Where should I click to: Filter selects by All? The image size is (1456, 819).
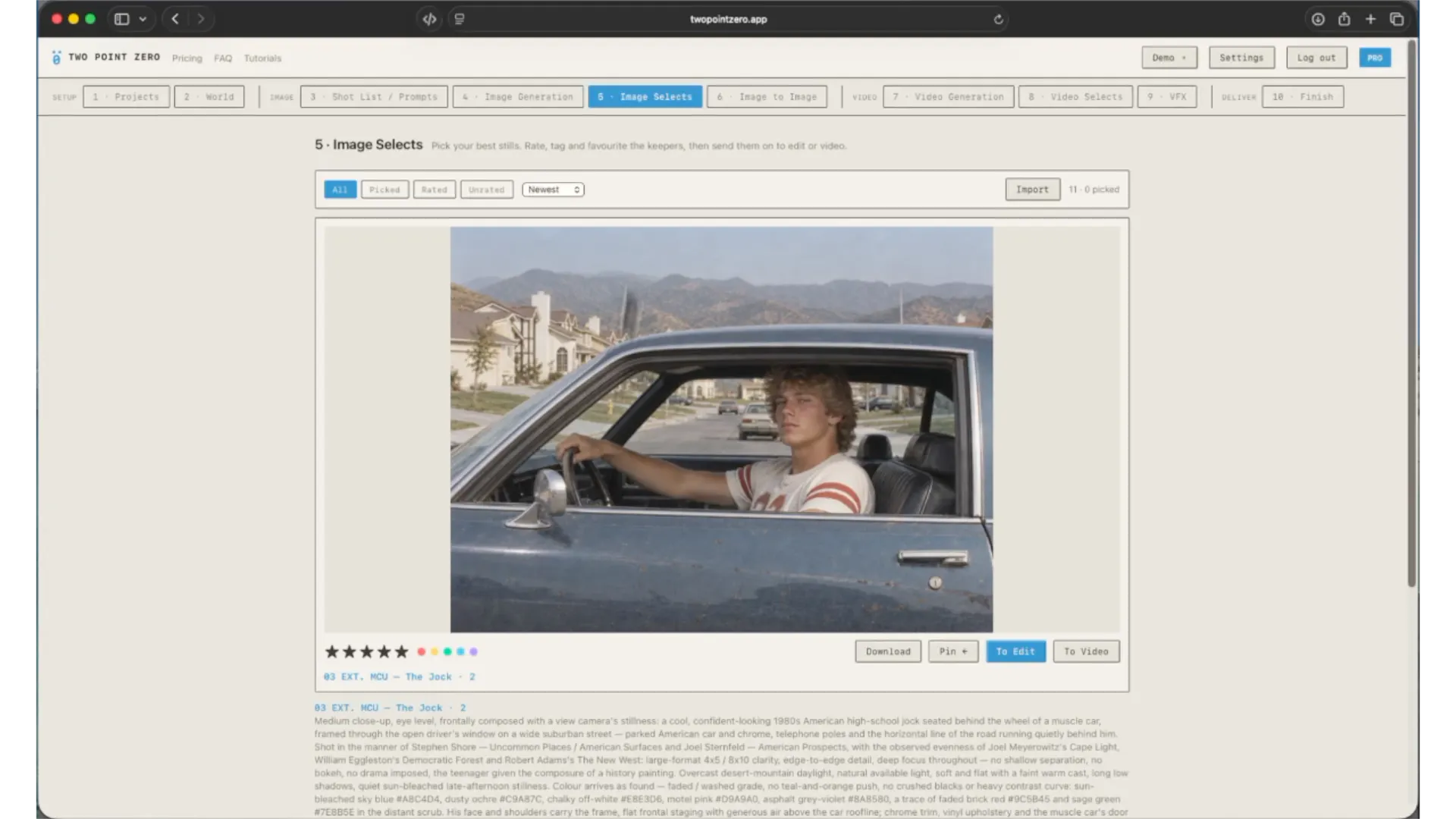point(340,190)
